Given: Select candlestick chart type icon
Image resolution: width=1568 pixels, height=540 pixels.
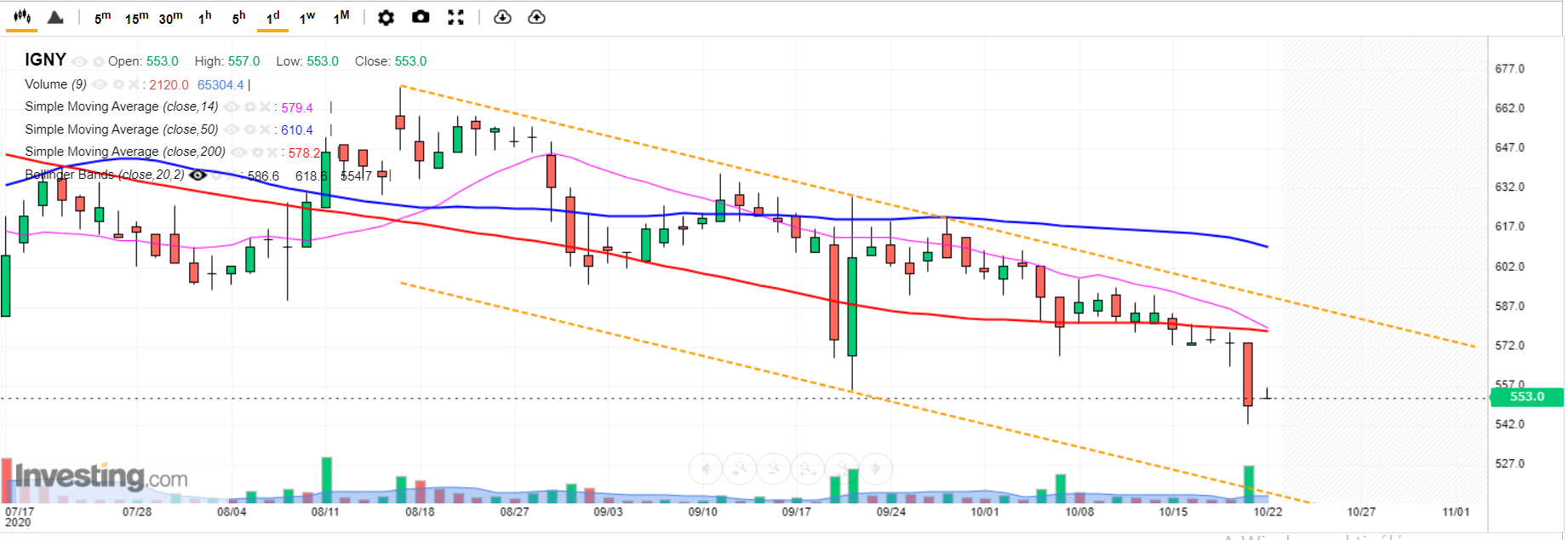Looking at the screenshot, I should 22,17.
